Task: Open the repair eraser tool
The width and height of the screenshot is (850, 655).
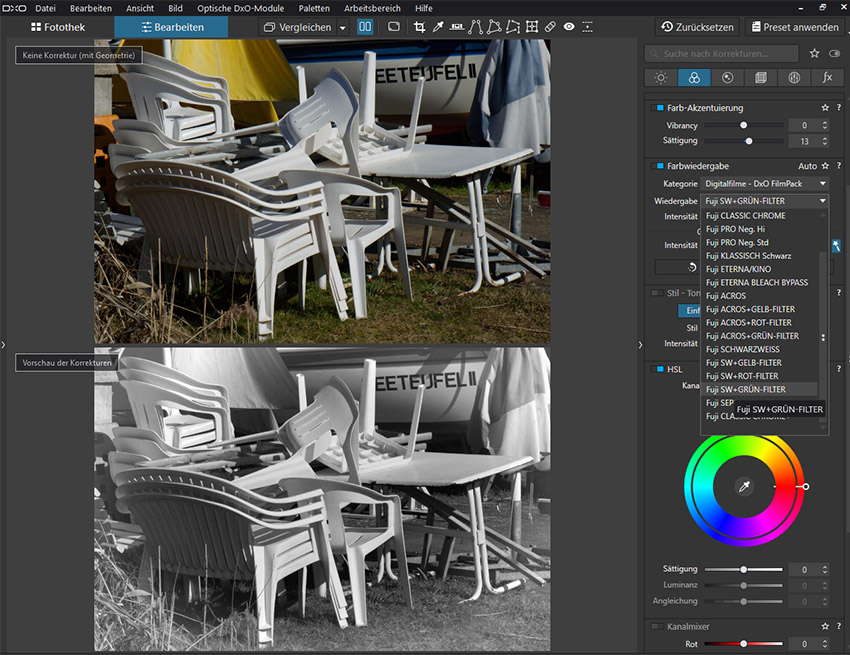Action: 550,27
